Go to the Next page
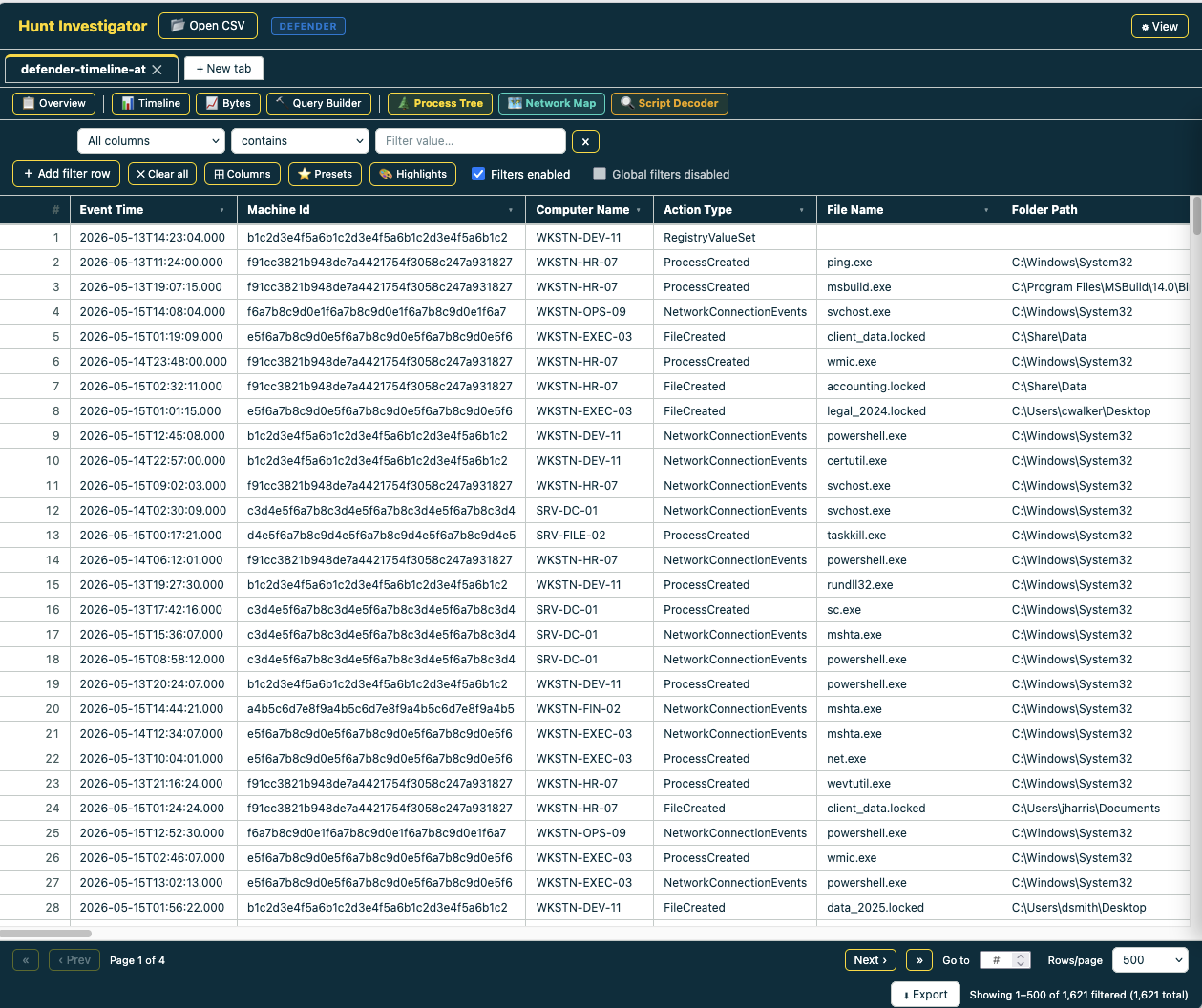 tap(870, 960)
